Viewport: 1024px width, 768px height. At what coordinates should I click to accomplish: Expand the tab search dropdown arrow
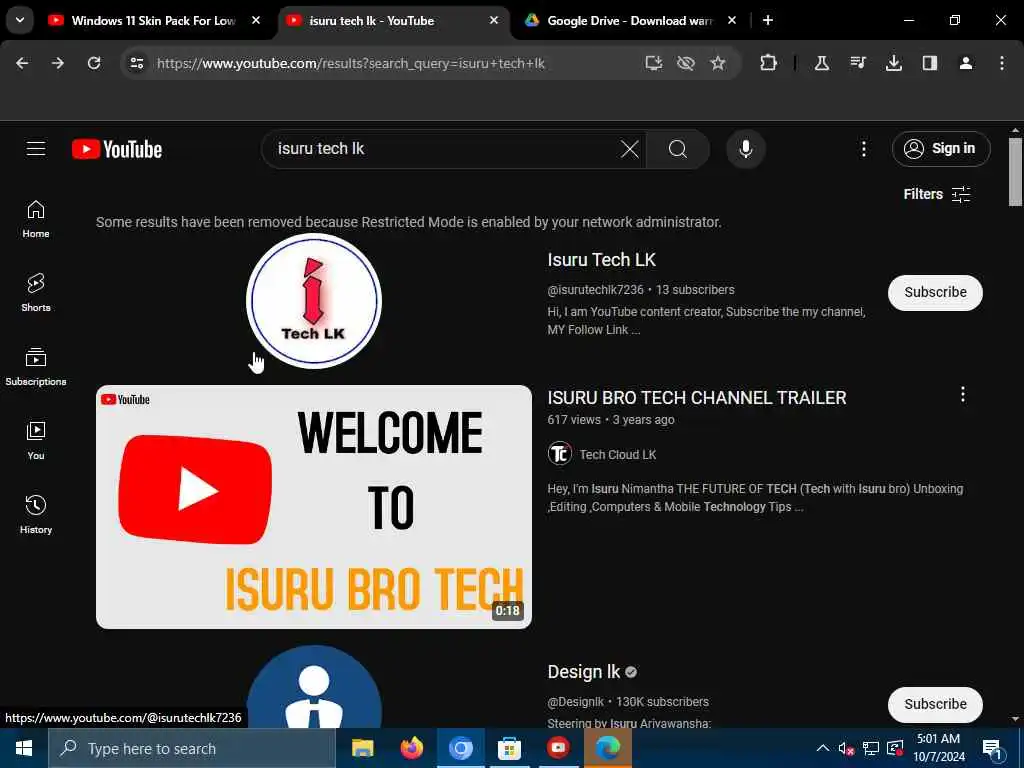[20, 20]
